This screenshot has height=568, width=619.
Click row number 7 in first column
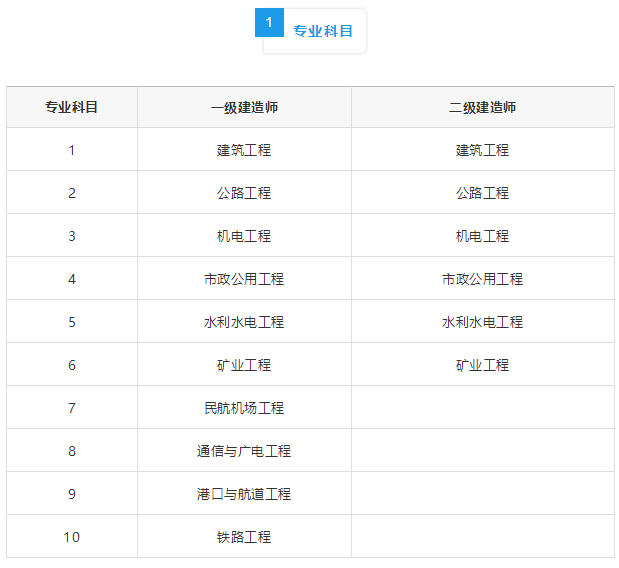click(72, 408)
